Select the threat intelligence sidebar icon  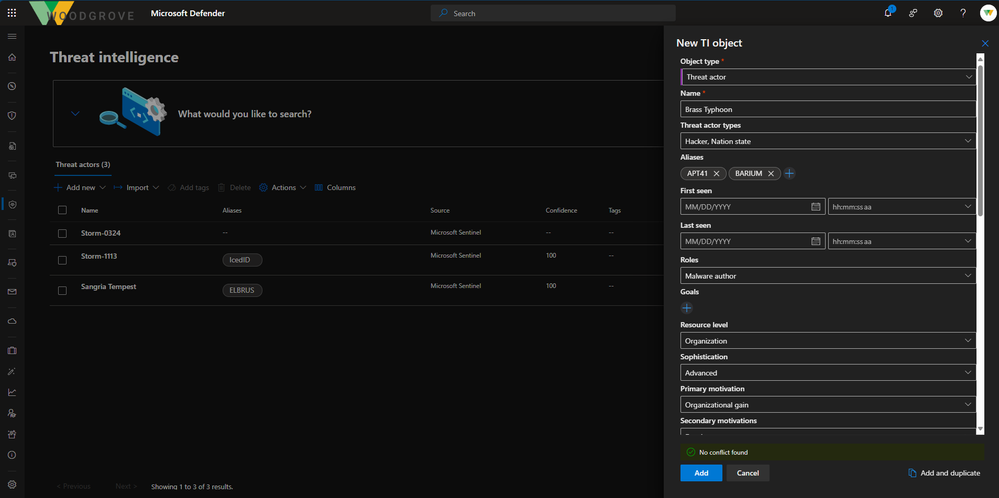[11, 204]
